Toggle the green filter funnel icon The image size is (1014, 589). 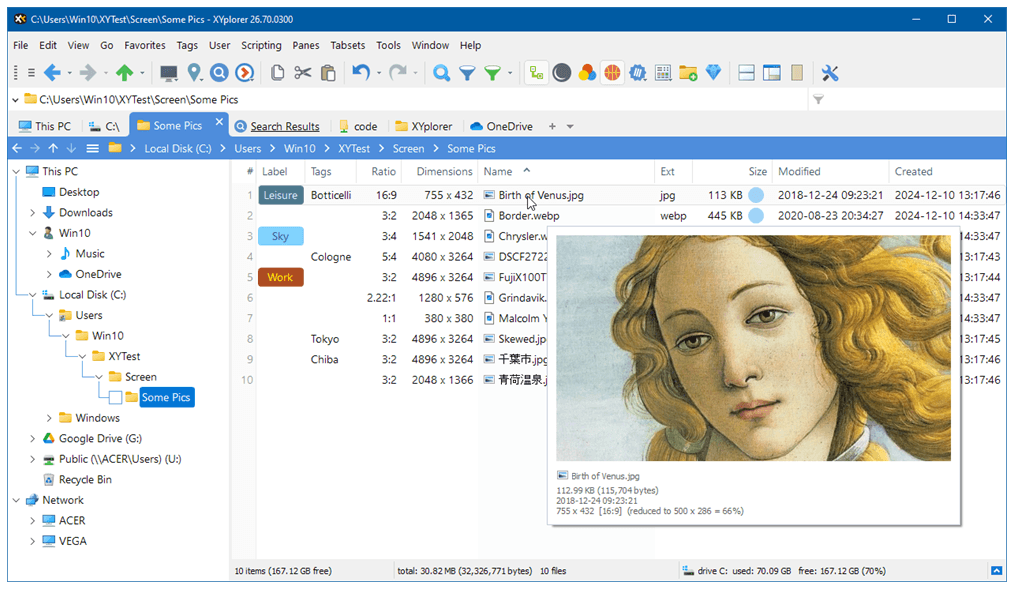[490, 72]
